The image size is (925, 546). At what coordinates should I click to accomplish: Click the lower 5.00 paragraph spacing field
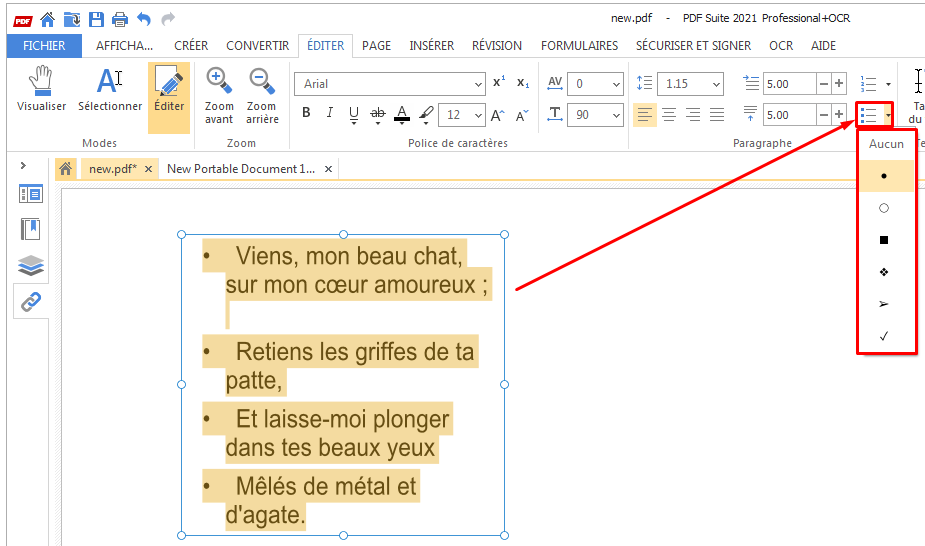click(x=790, y=115)
